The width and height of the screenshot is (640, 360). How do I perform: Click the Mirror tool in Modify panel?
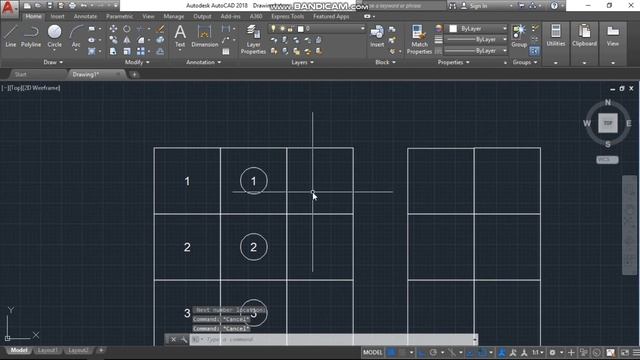tap(127, 40)
